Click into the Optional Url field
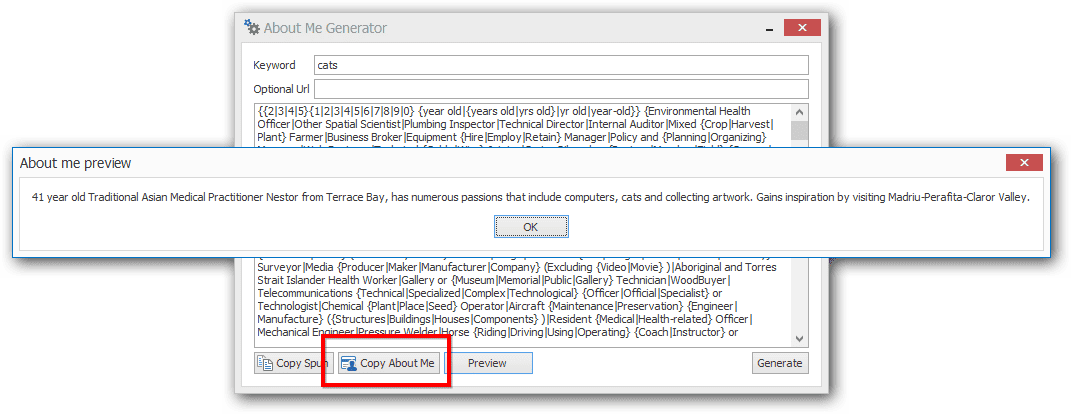This screenshot has height=414, width=1071. [561, 89]
